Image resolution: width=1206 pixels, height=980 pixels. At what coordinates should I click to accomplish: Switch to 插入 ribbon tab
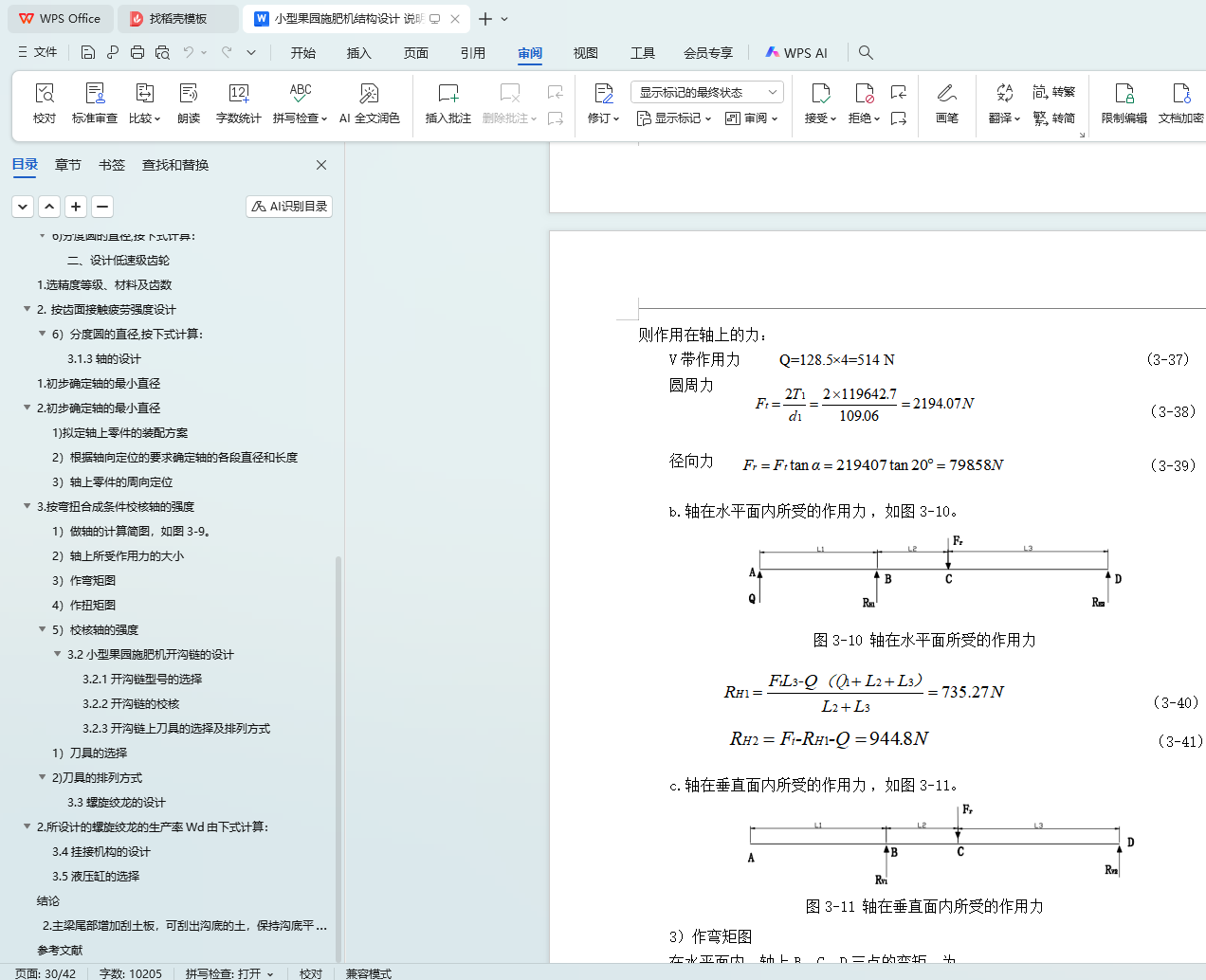tap(359, 53)
